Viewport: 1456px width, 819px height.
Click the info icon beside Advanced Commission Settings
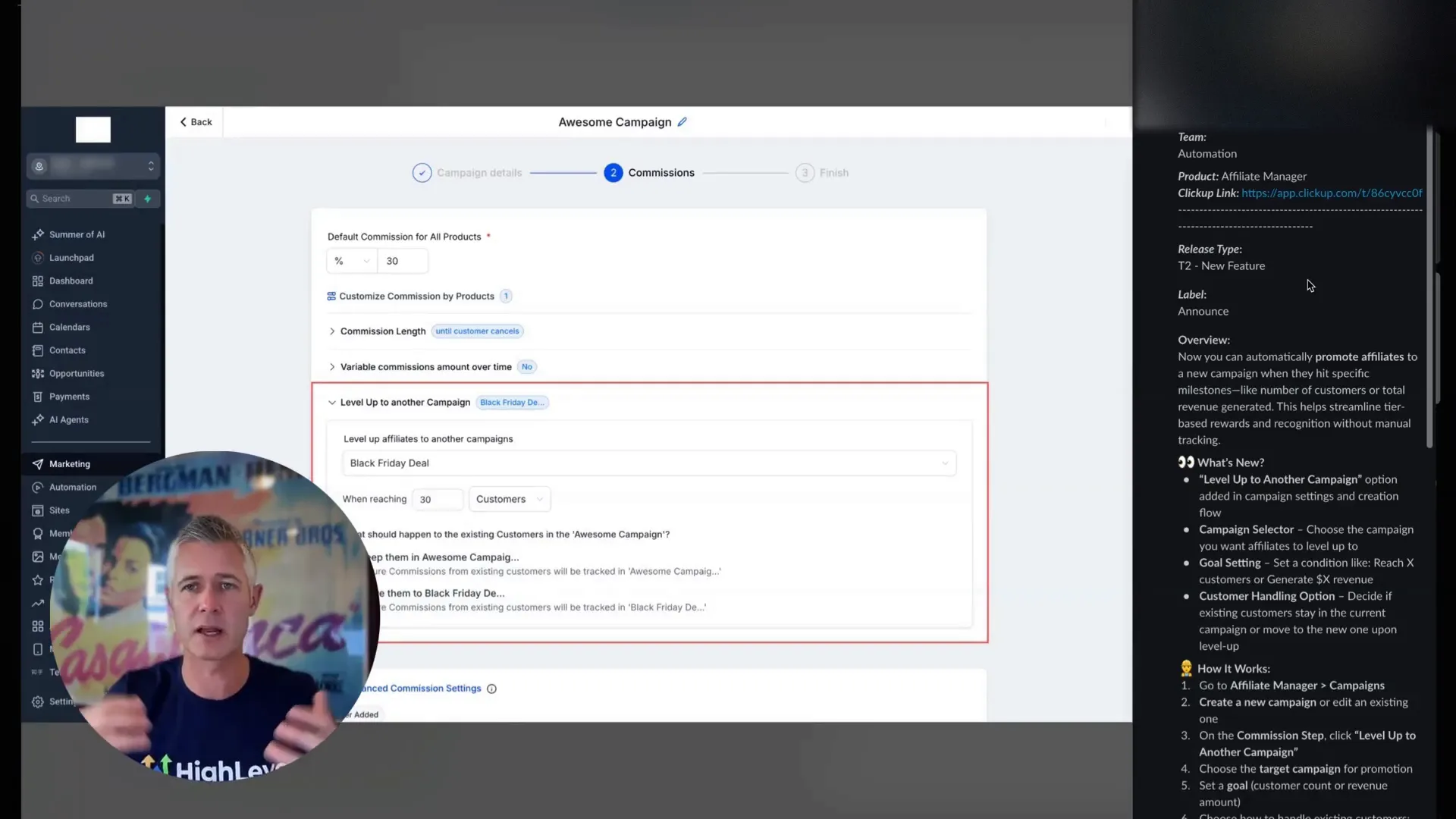click(491, 689)
